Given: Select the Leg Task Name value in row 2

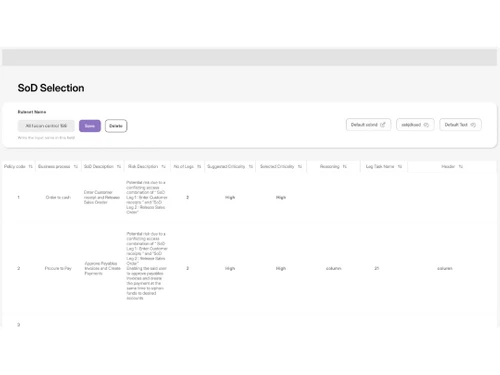Looking at the screenshot, I should pyautogui.click(x=377, y=268).
